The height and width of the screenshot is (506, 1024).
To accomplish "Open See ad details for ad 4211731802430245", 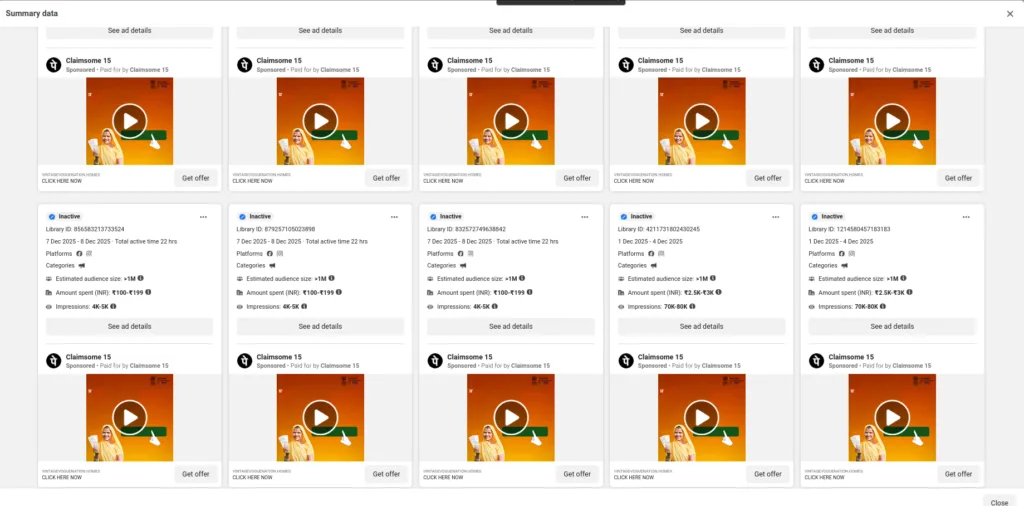I will pyautogui.click(x=701, y=326).
